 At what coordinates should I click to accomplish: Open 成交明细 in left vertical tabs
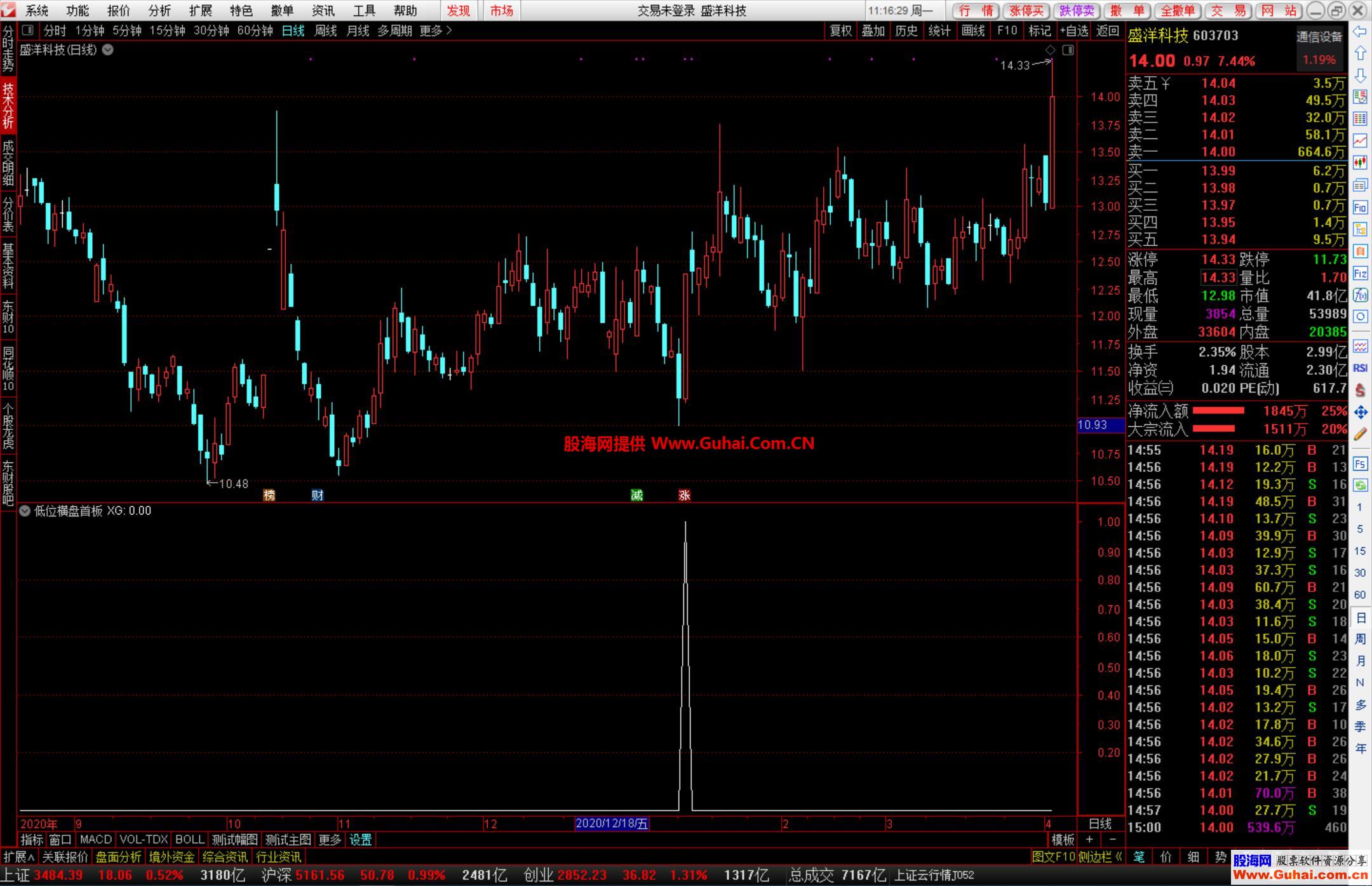tap(8, 163)
